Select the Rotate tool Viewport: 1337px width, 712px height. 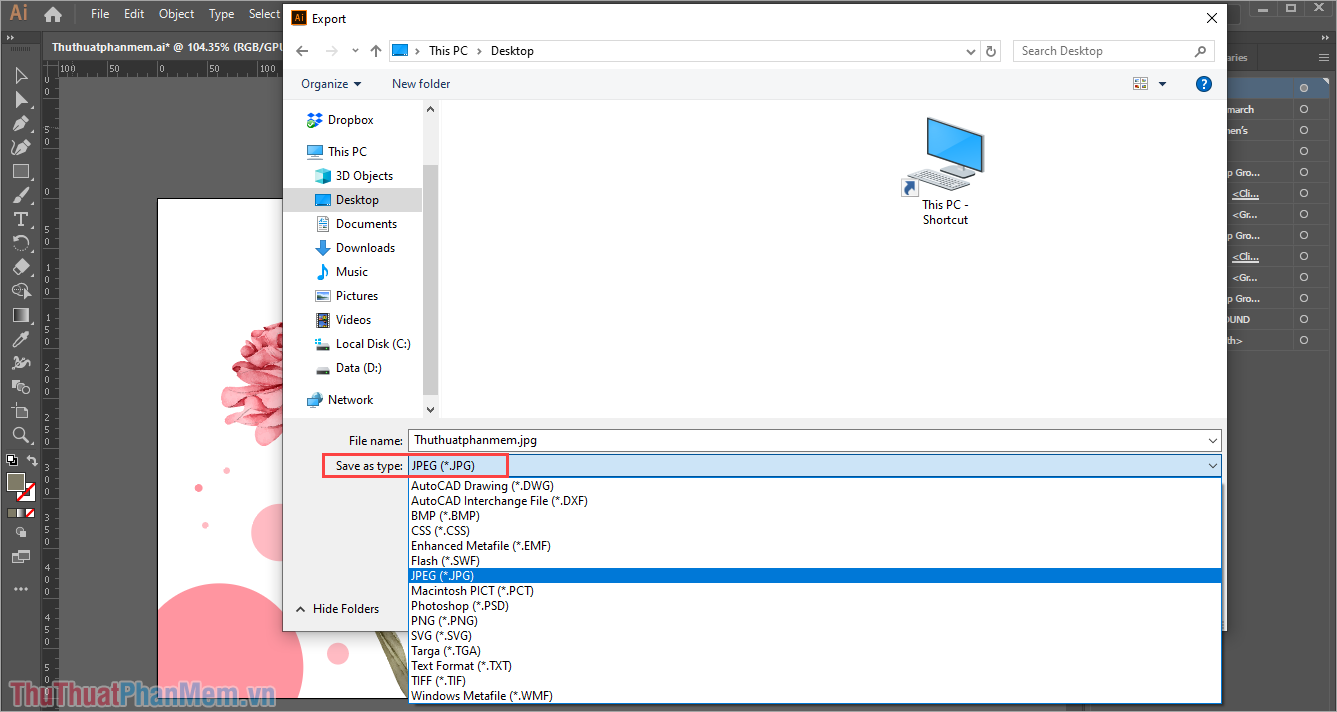[x=20, y=243]
